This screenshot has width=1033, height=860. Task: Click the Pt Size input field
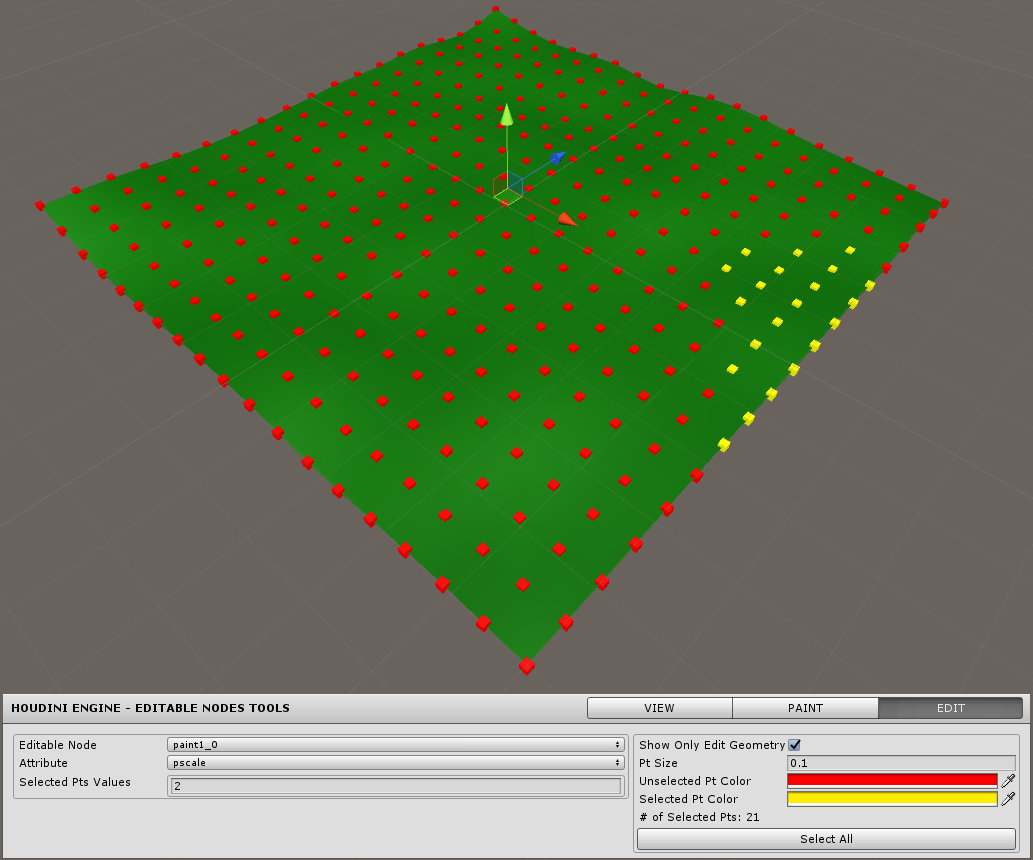[901, 763]
